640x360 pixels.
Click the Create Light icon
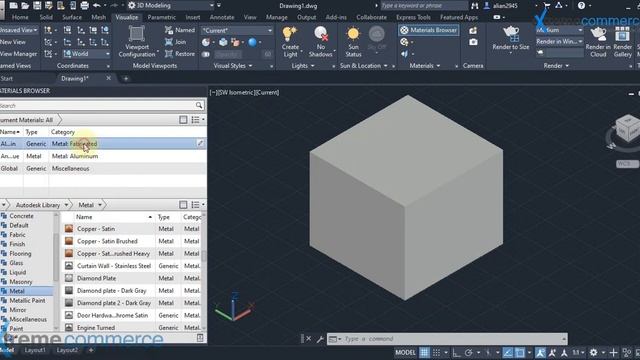coord(290,34)
